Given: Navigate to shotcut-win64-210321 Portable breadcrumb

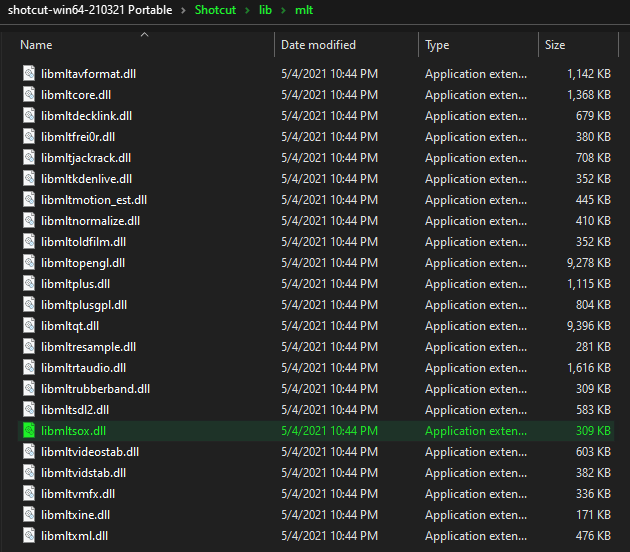Looking at the screenshot, I should [90, 10].
